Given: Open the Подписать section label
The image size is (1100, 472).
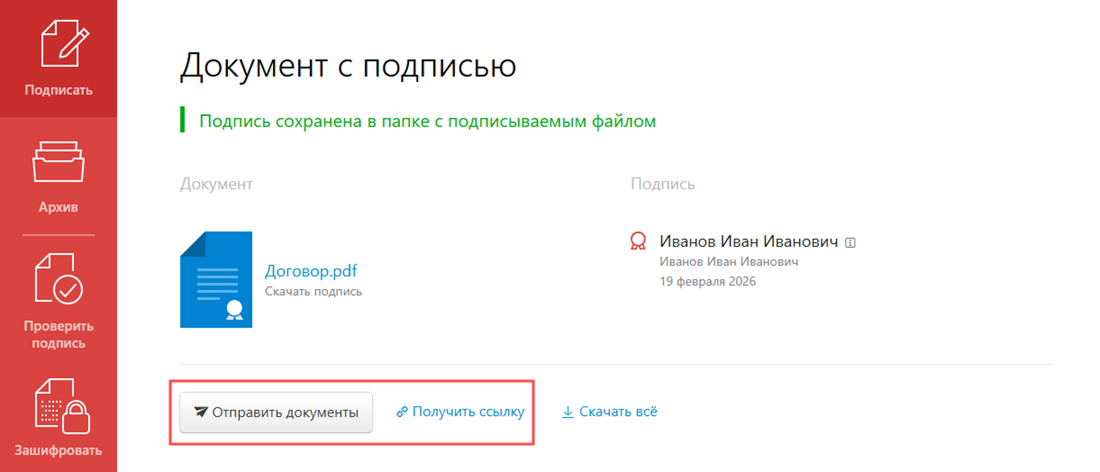Looking at the screenshot, I should [58, 90].
